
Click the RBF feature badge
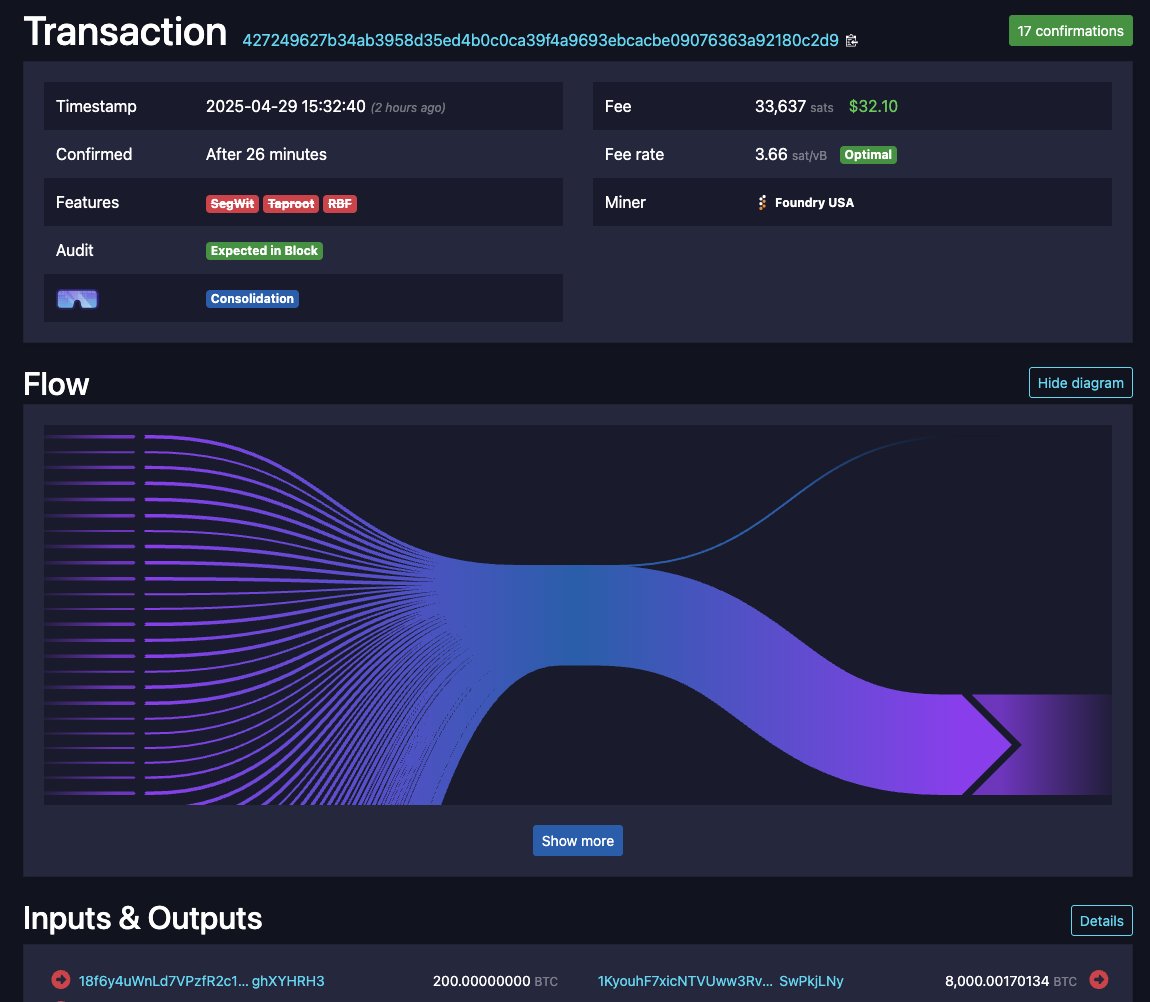point(340,203)
